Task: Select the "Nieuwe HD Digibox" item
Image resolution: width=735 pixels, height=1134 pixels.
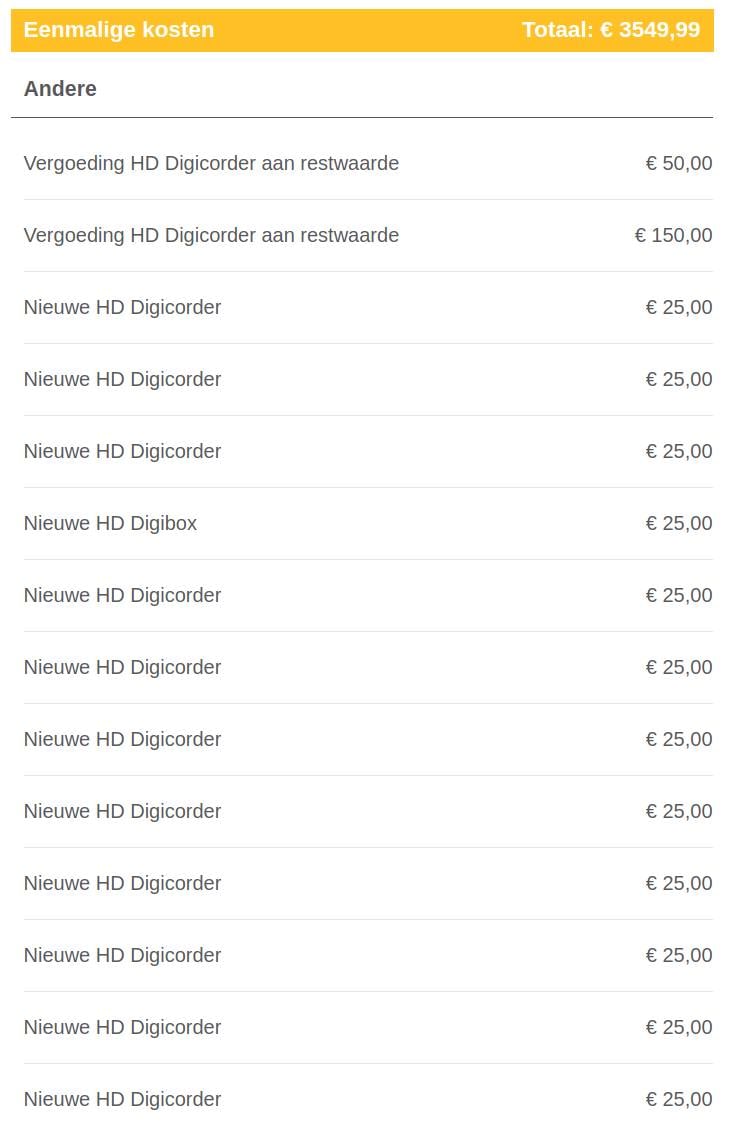Action: pyautogui.click(x=110, y=523)
